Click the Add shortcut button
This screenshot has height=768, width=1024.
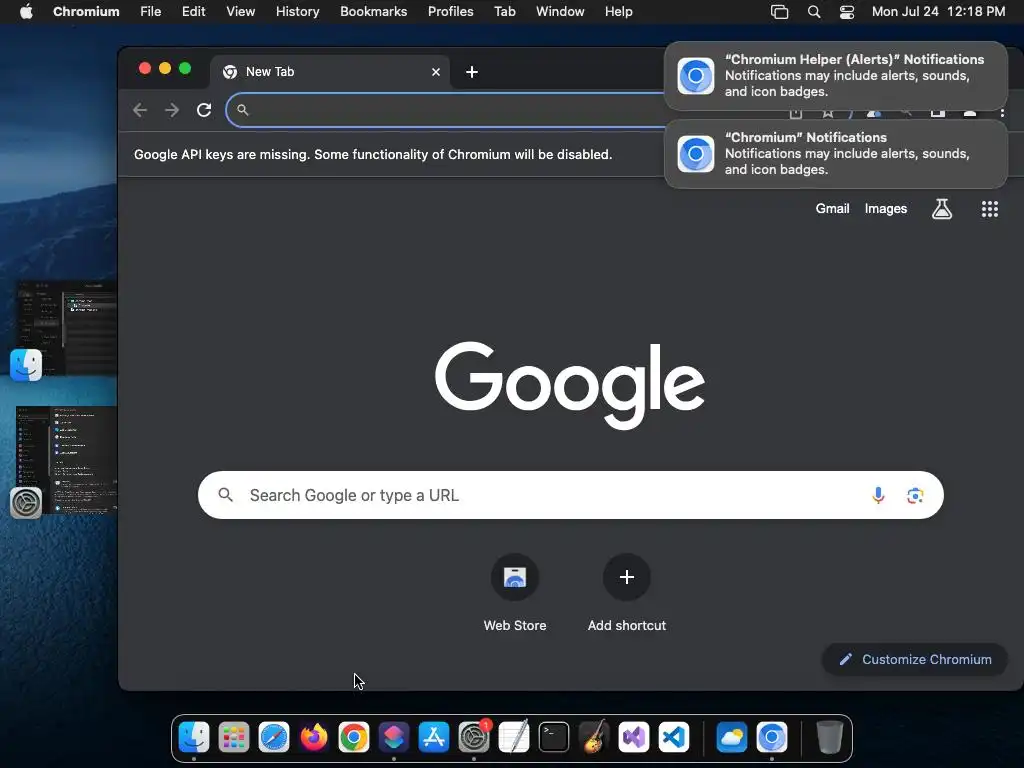(626, 593)
